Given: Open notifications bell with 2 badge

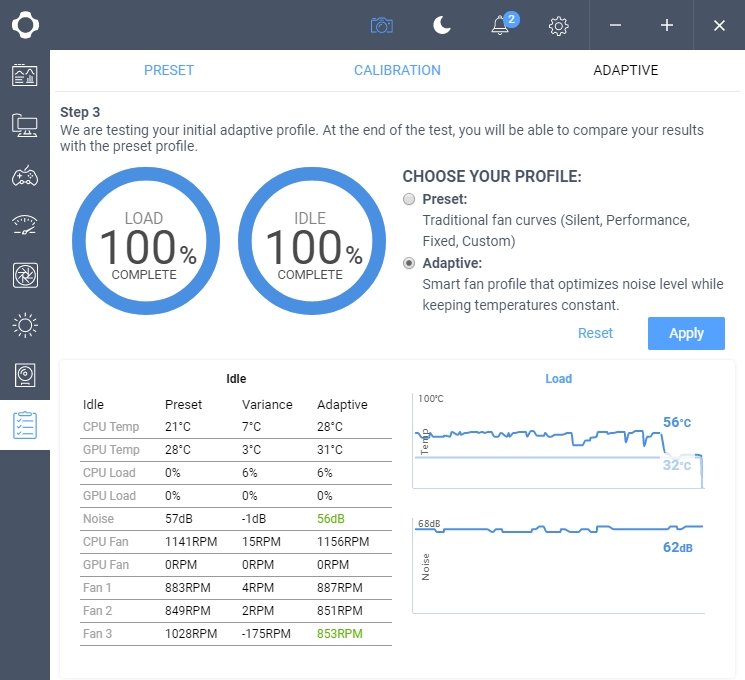Looking at the screenshot, I should click(x=501, y=26).
